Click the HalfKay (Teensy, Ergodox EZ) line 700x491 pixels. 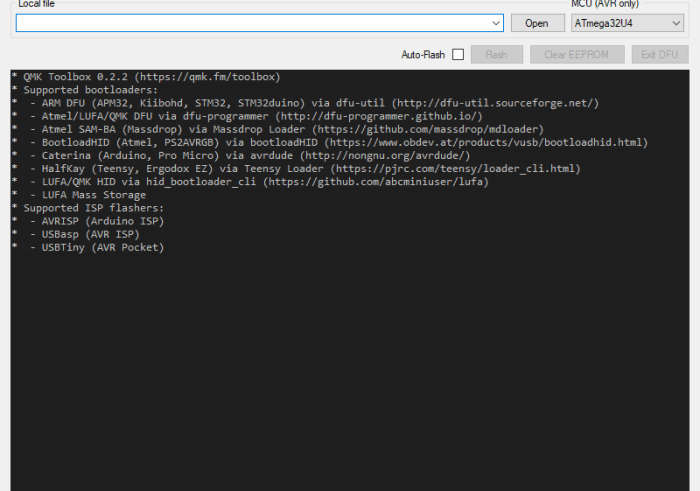(296, 169)
